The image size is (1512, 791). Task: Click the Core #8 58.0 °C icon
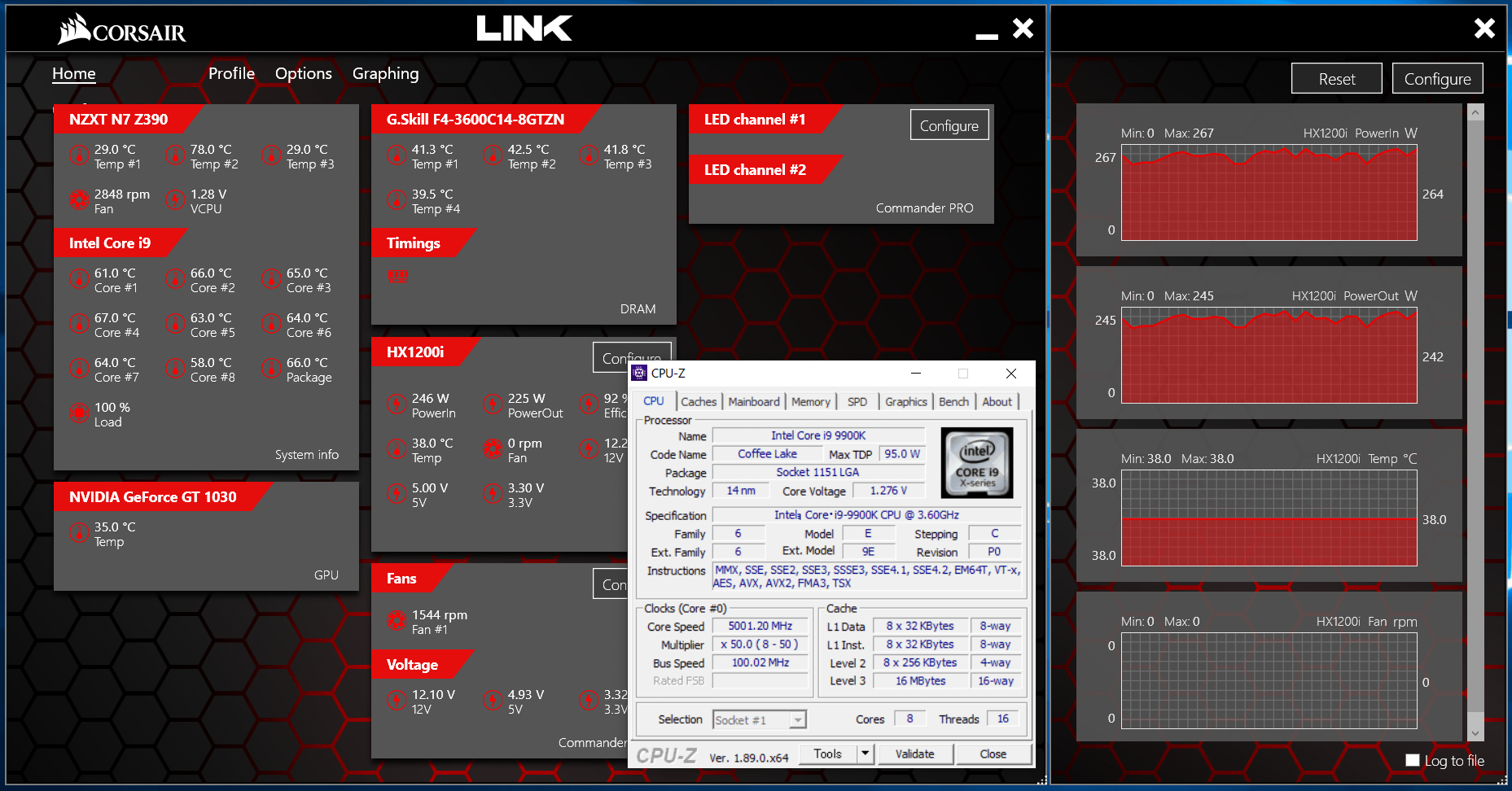pyautogui.click(x=175, y=368)
